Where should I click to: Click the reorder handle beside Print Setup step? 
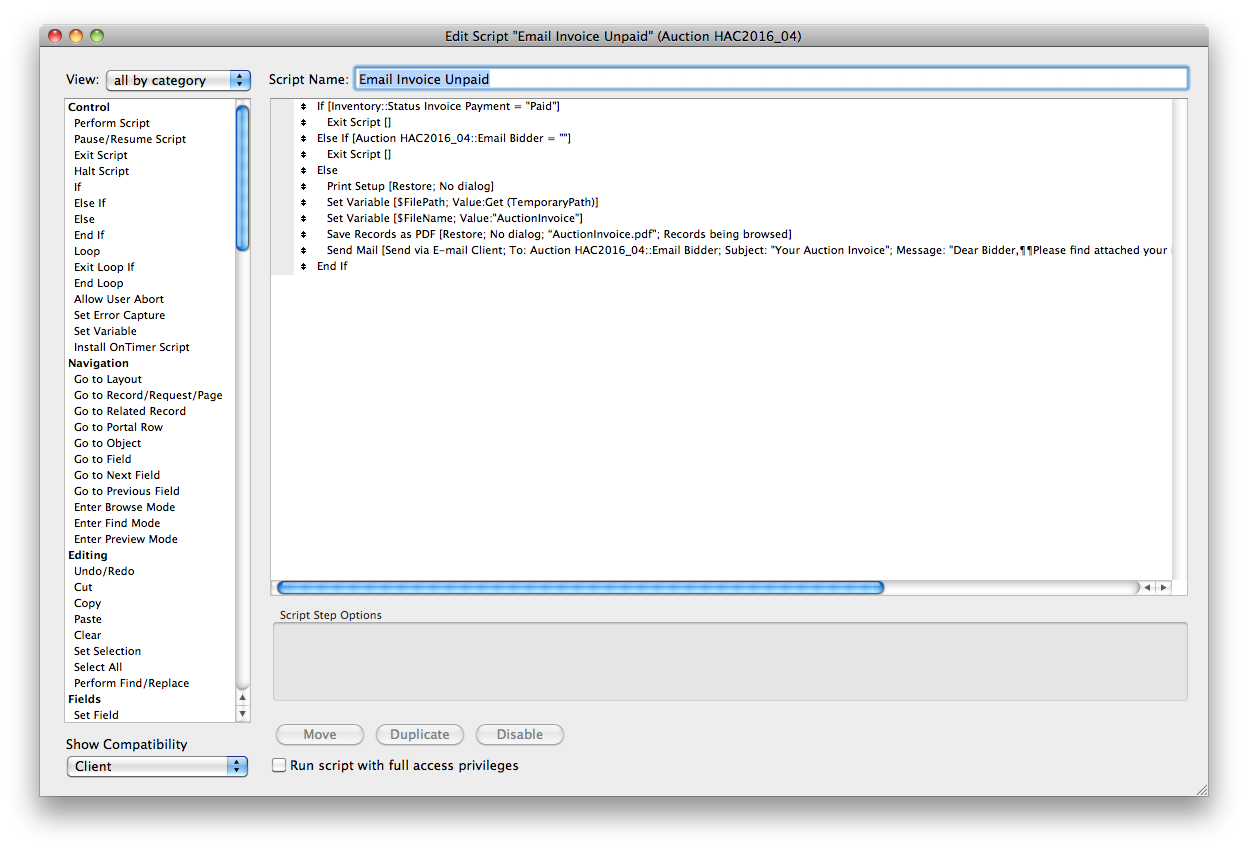[303, 186]
